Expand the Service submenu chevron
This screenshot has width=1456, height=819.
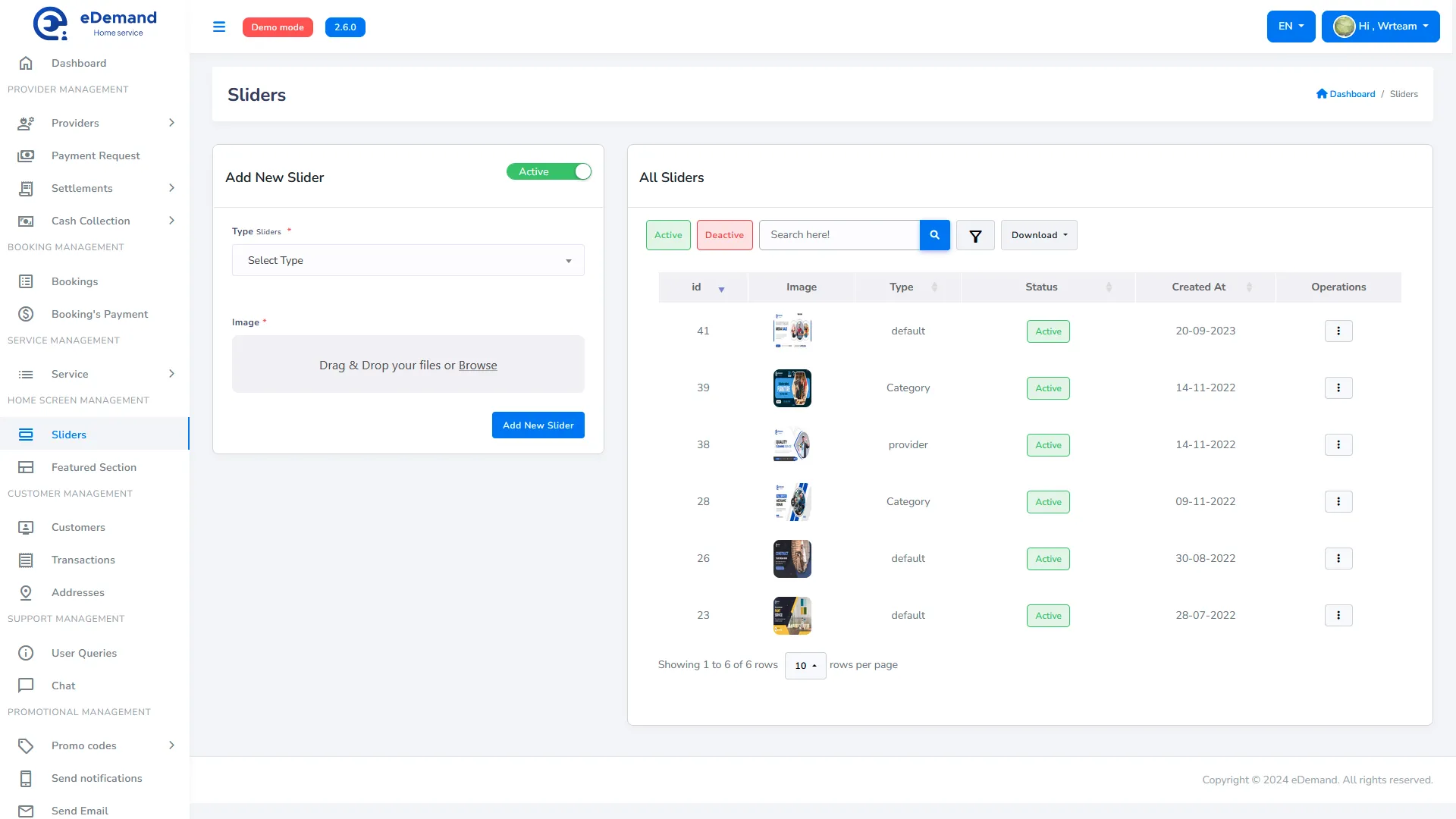[171, 374]
